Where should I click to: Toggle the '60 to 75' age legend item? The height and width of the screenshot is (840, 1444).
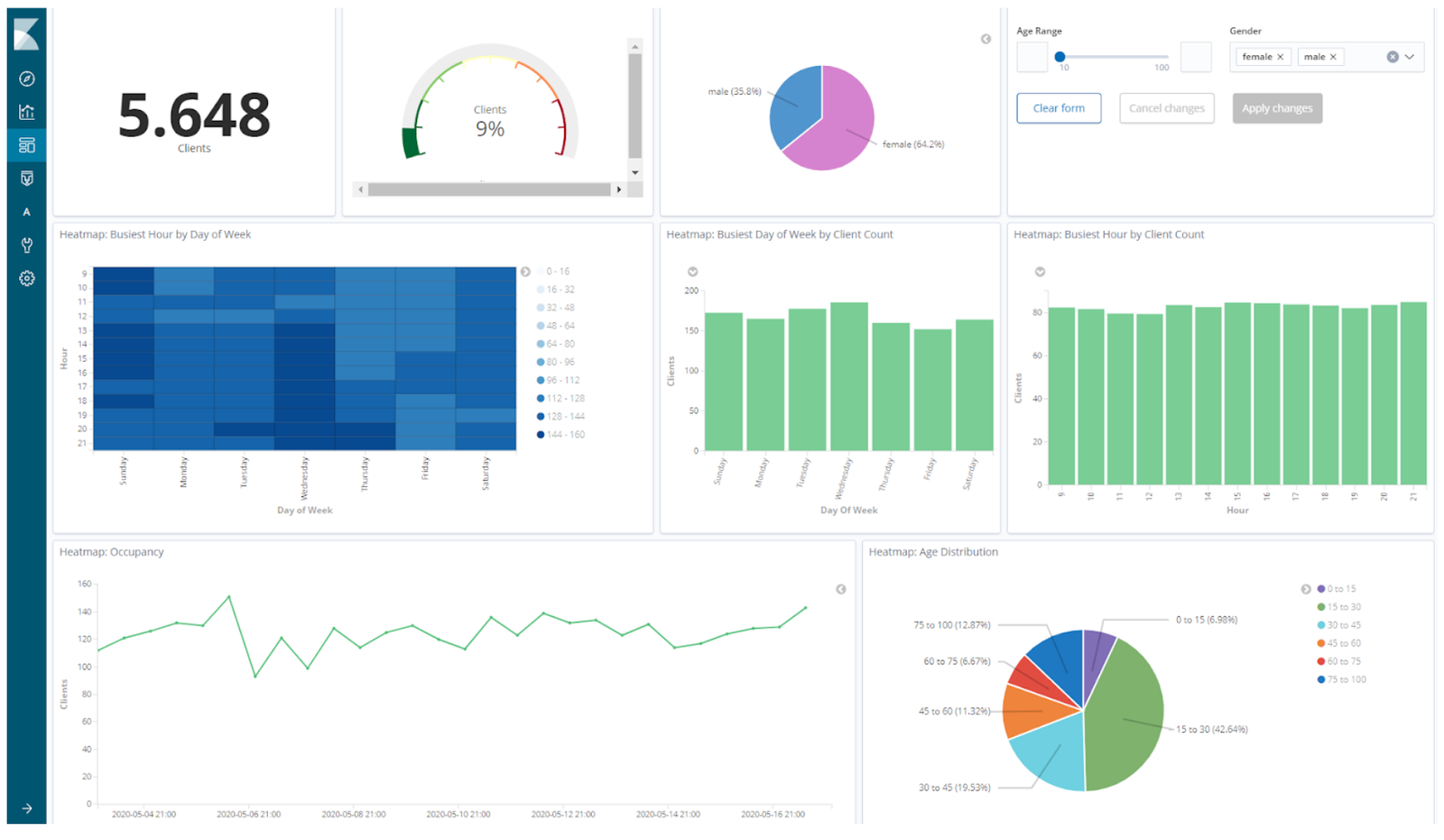pyautogui.click(x=1339, y=661)
